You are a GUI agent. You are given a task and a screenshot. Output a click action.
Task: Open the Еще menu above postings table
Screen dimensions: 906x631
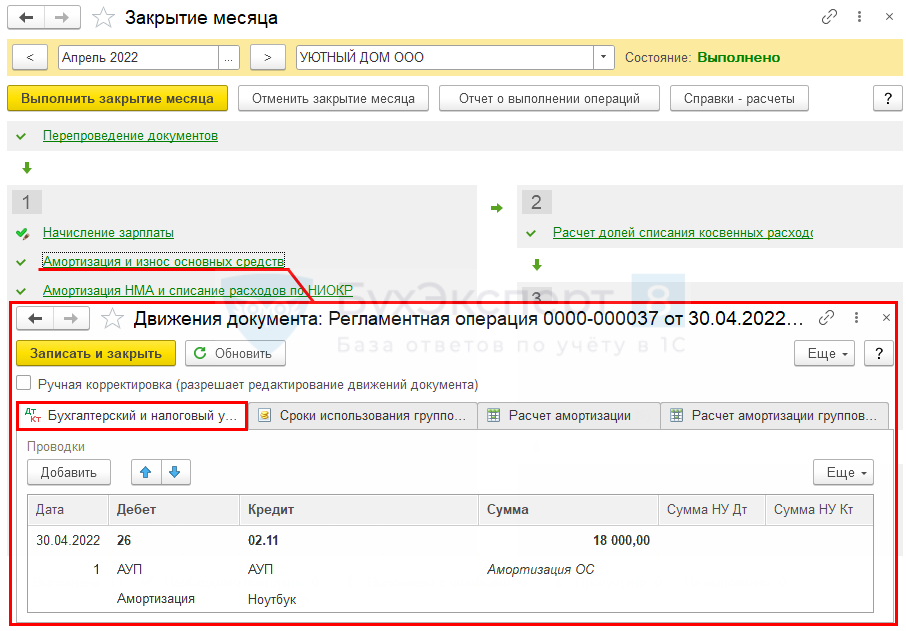tap(843, 473)
